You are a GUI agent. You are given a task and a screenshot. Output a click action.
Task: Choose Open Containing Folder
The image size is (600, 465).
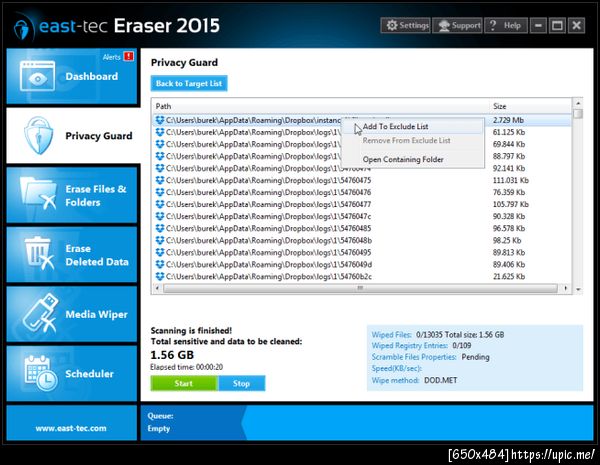(412, 159)
